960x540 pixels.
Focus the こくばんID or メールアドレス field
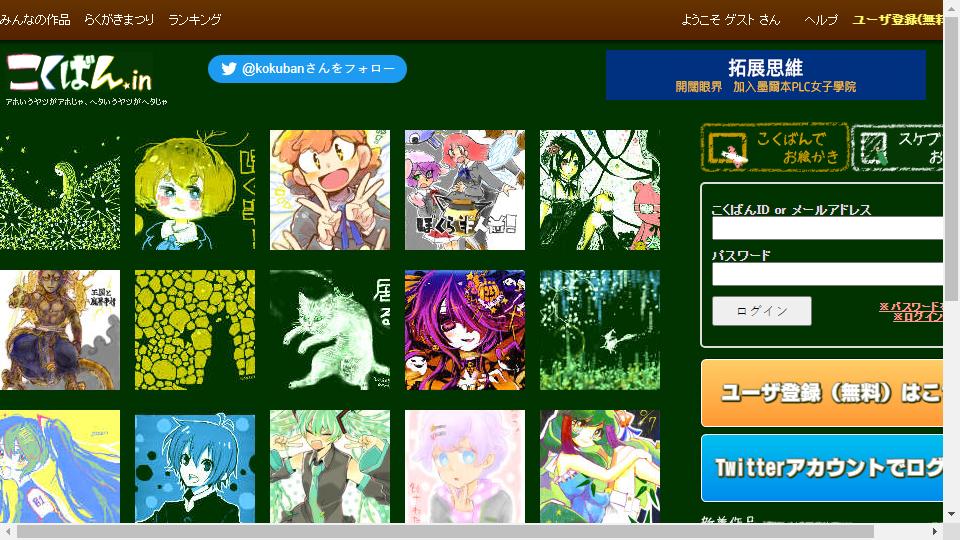pos(828,228)
